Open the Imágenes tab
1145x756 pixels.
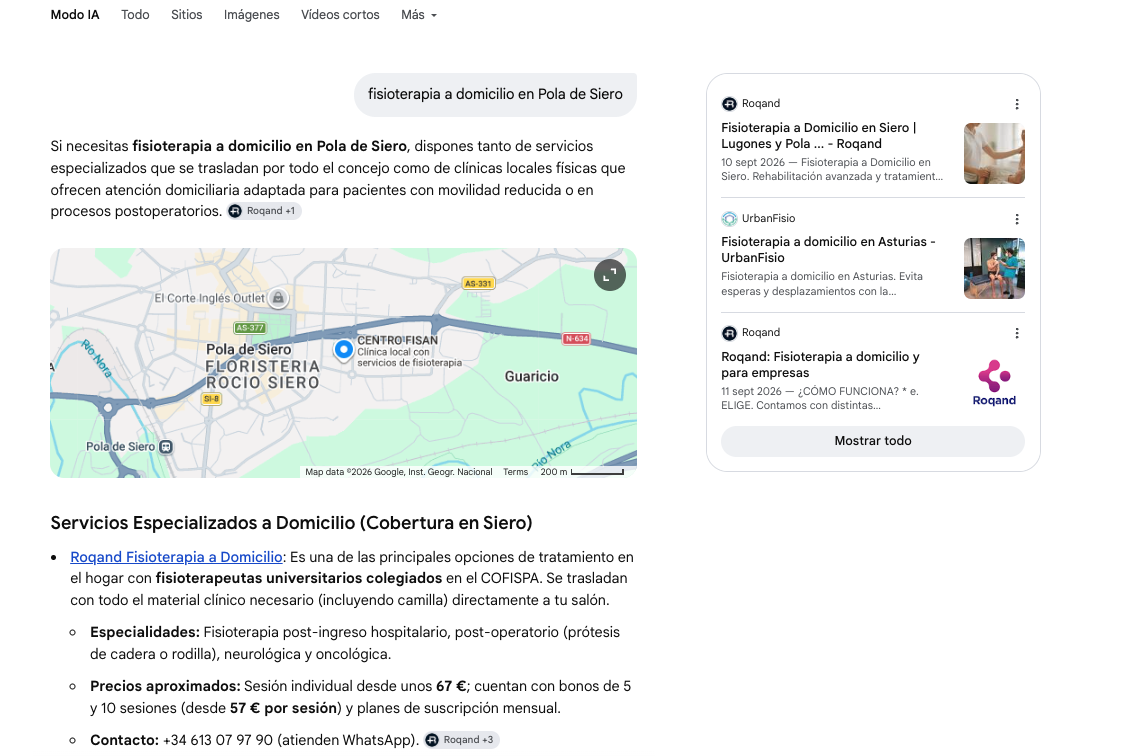pos(251,15)
